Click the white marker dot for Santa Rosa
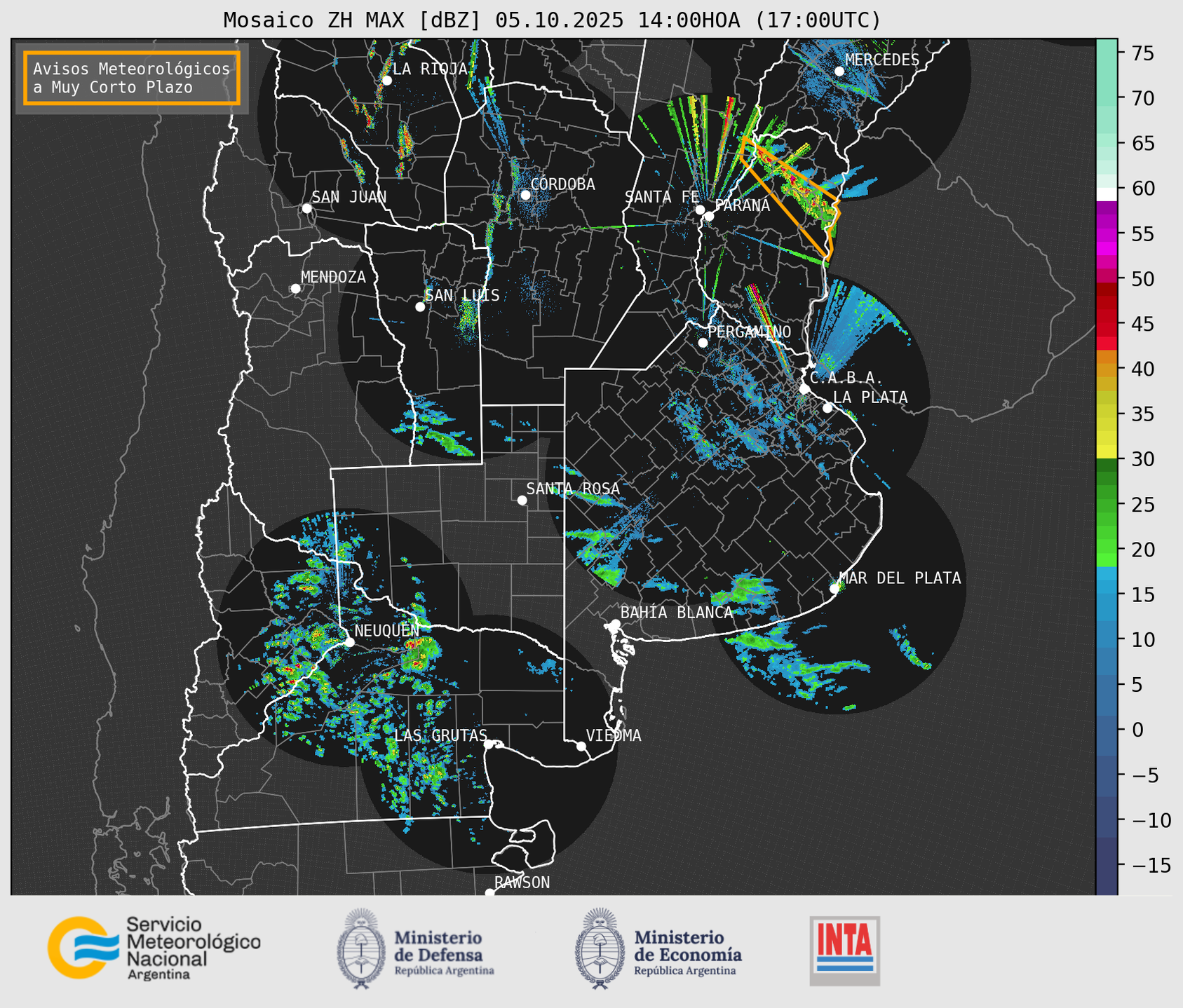 point(522,500)
